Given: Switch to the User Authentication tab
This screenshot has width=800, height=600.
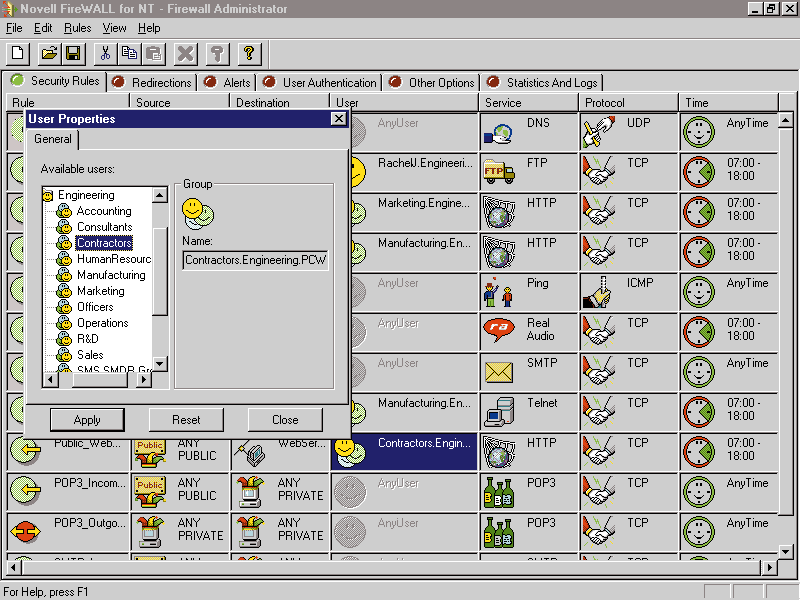Looking at the screenshot, I should tap(320, 83).
